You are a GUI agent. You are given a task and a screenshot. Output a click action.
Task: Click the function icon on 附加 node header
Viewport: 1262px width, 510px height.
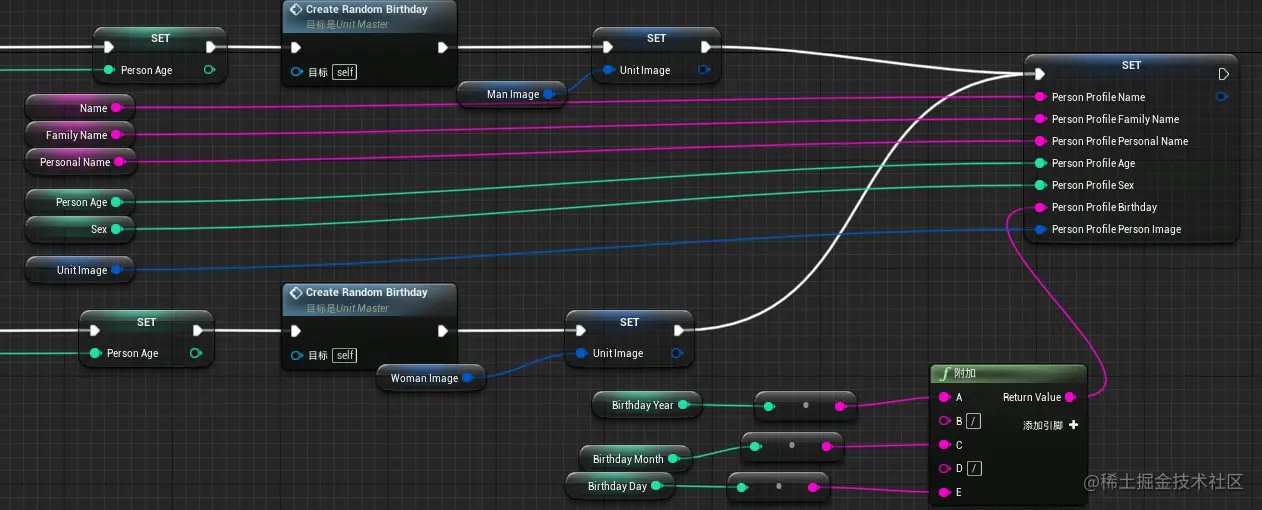944,374
